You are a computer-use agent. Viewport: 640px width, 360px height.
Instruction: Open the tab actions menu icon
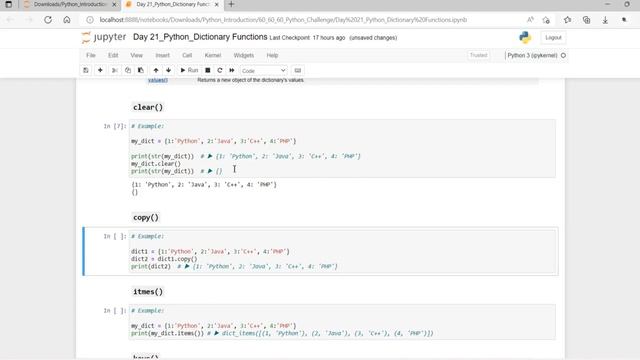(8, 4)
